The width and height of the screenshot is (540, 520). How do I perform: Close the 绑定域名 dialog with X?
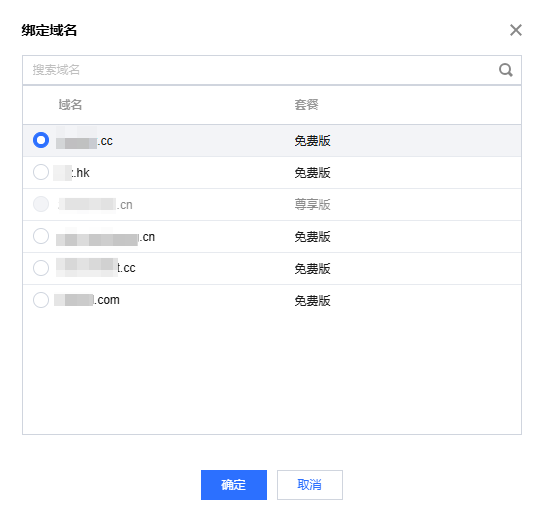point(516,30)
